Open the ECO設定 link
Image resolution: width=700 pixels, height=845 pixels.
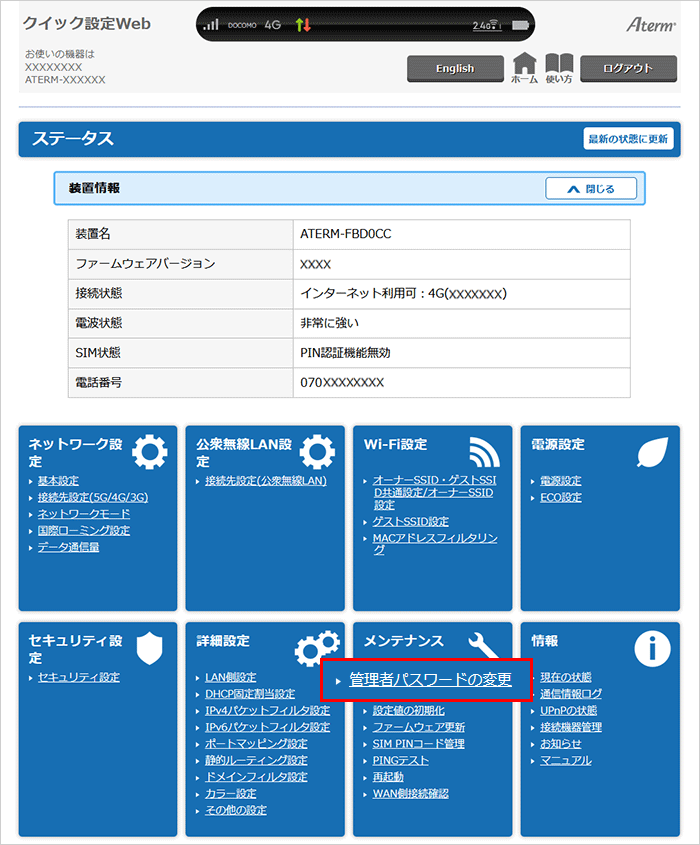point(560,497)
